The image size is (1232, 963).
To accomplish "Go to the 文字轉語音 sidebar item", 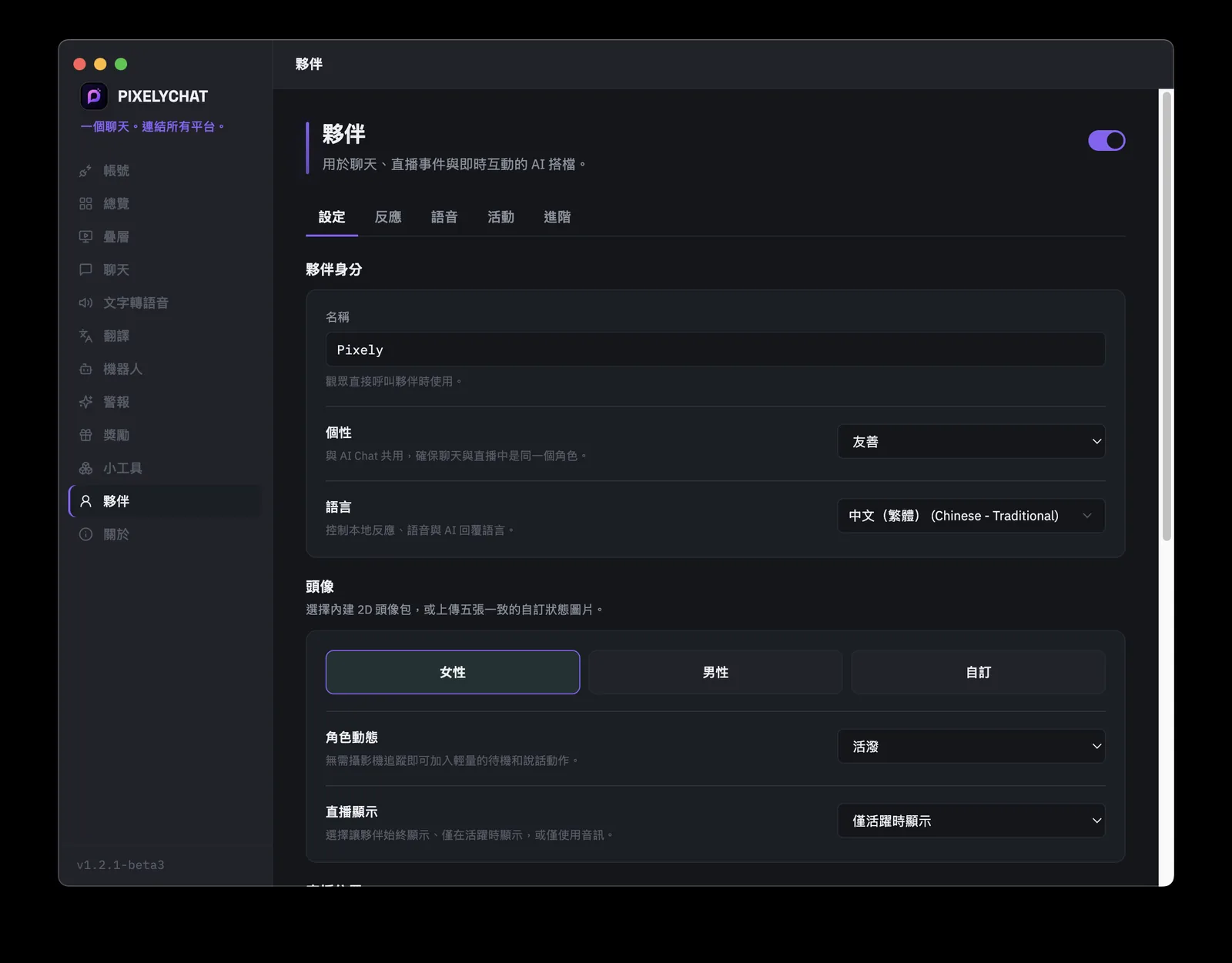I will pyautogui.click(x=165, y=303).
